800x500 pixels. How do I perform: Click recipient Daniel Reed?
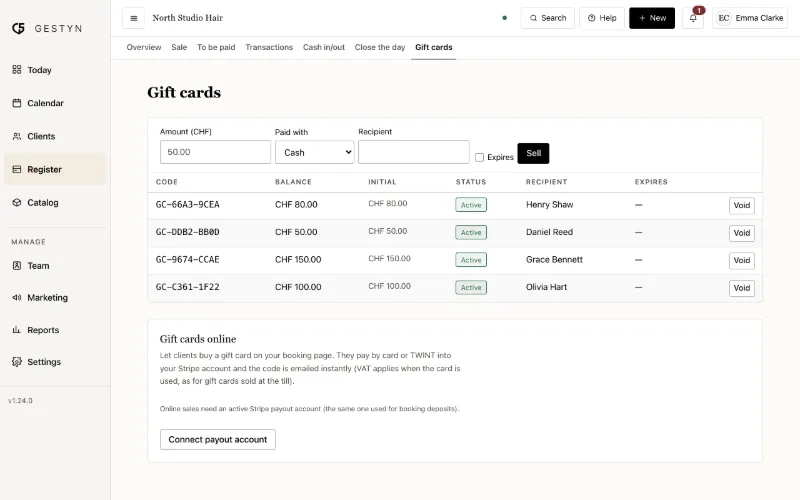(x=549, y=232)
